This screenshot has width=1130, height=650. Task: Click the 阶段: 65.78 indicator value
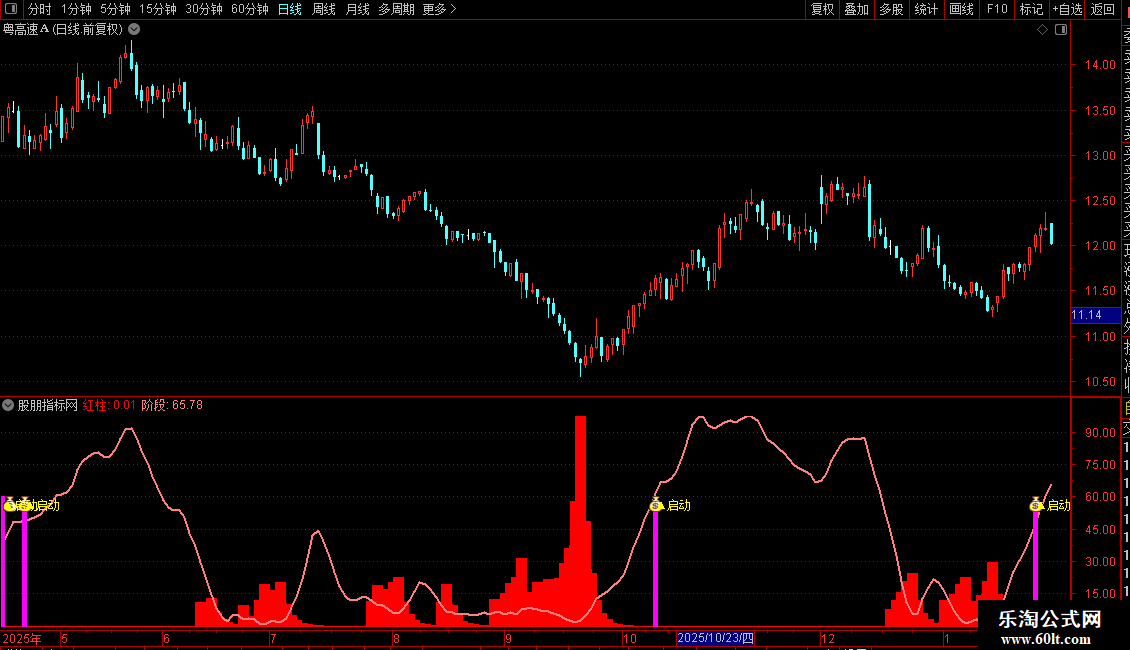pyautogui.click(x=172, y=405)
